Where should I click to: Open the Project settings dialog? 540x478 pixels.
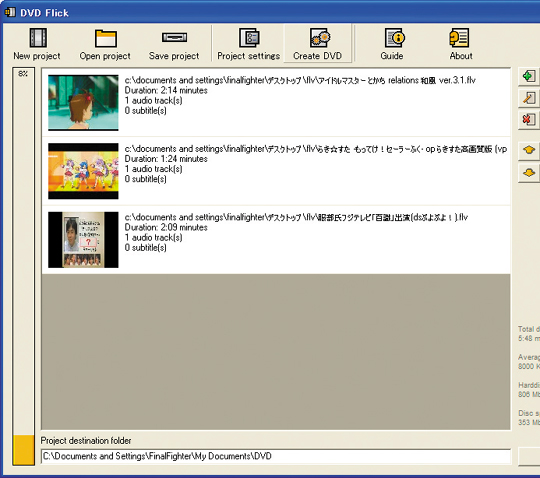[x=248, y=44]
